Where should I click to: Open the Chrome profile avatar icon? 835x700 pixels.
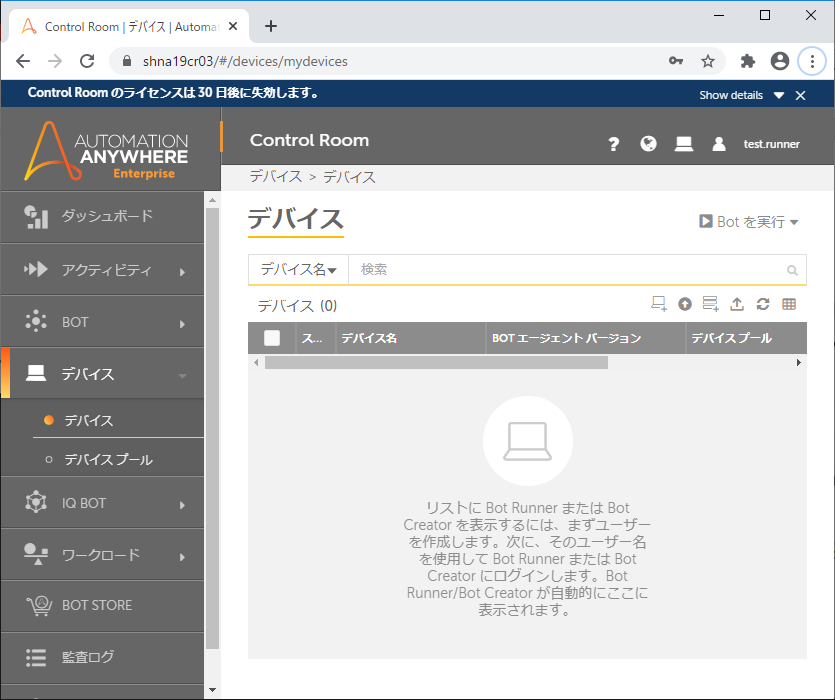(780, 61)
